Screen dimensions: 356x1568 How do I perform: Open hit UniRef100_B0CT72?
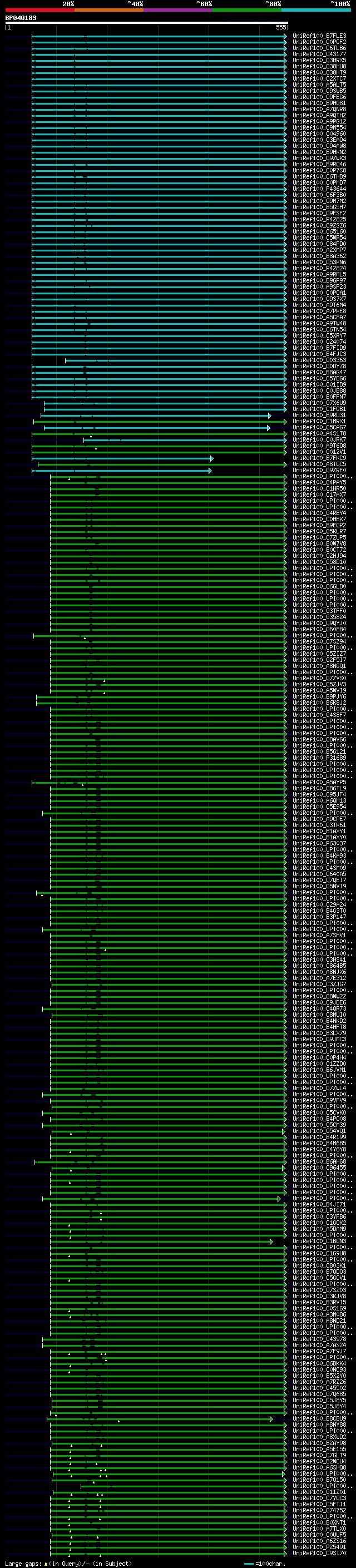[x=319, y=550]
